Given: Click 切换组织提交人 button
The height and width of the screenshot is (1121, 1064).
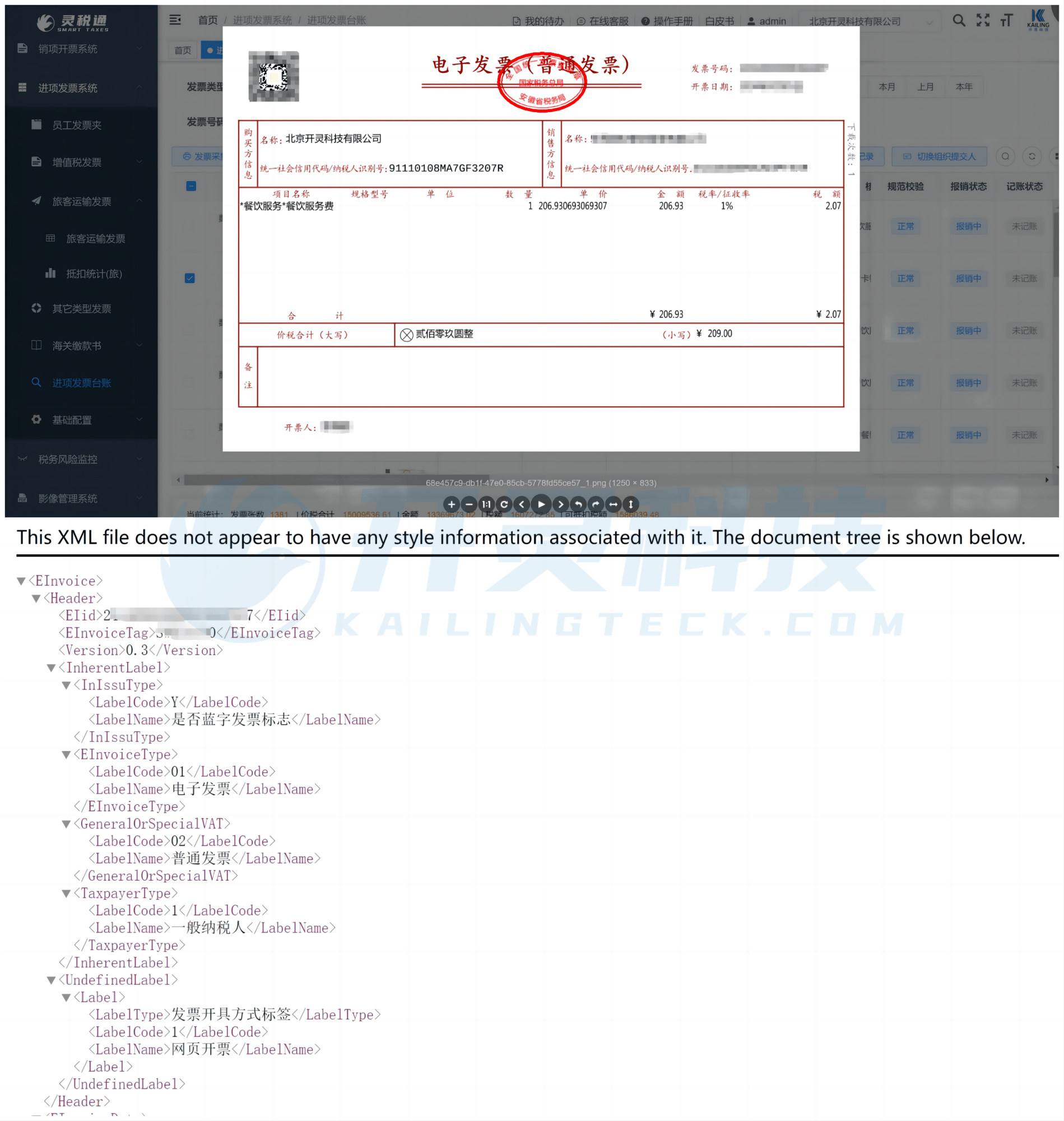Looking at the screenshot, I should [x=939, y=156].
